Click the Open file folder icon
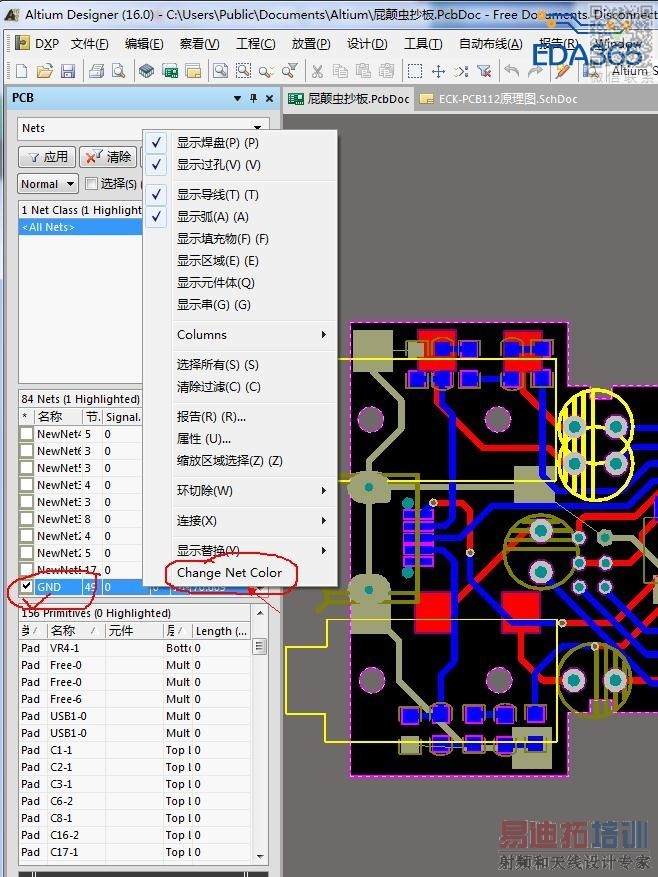 [45, 71]
